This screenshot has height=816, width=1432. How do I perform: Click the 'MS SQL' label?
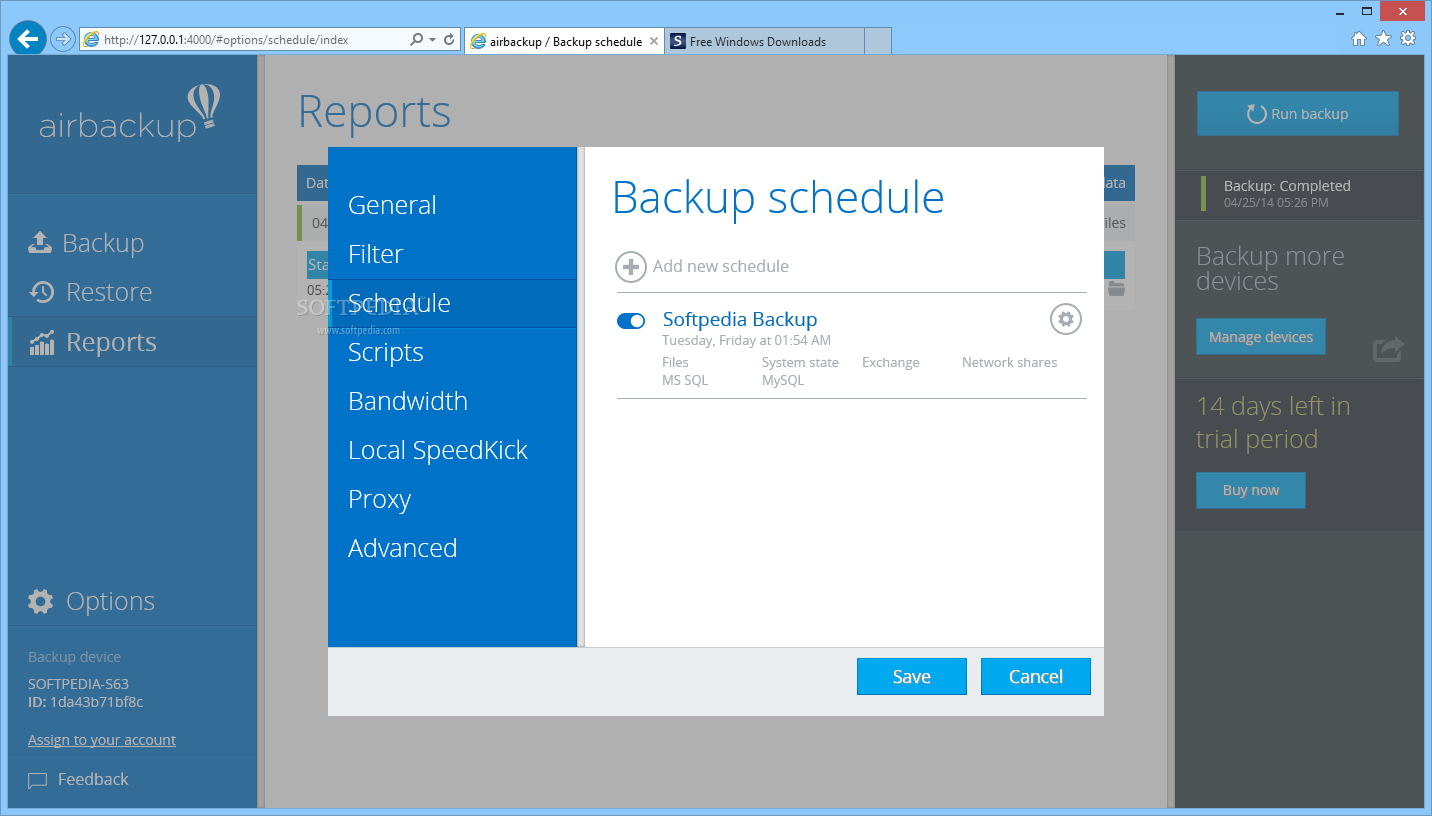(685, 380)
